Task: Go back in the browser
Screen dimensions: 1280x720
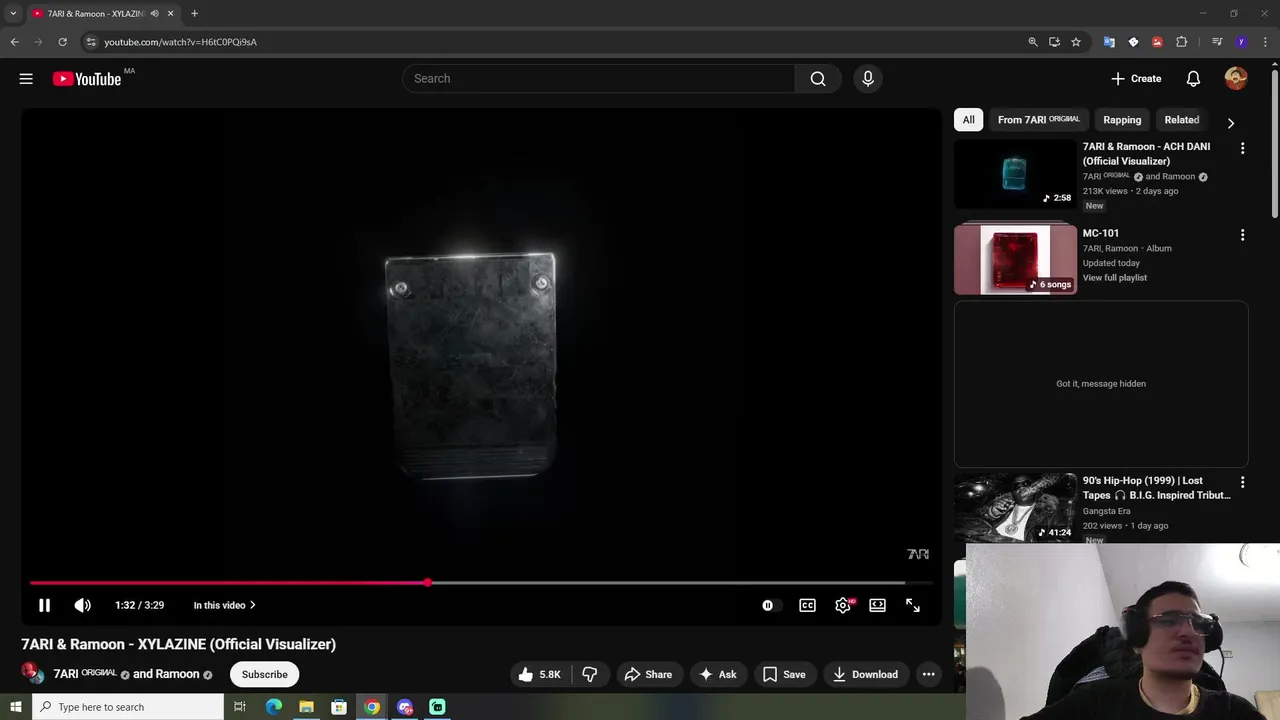Action: point(14,42)
